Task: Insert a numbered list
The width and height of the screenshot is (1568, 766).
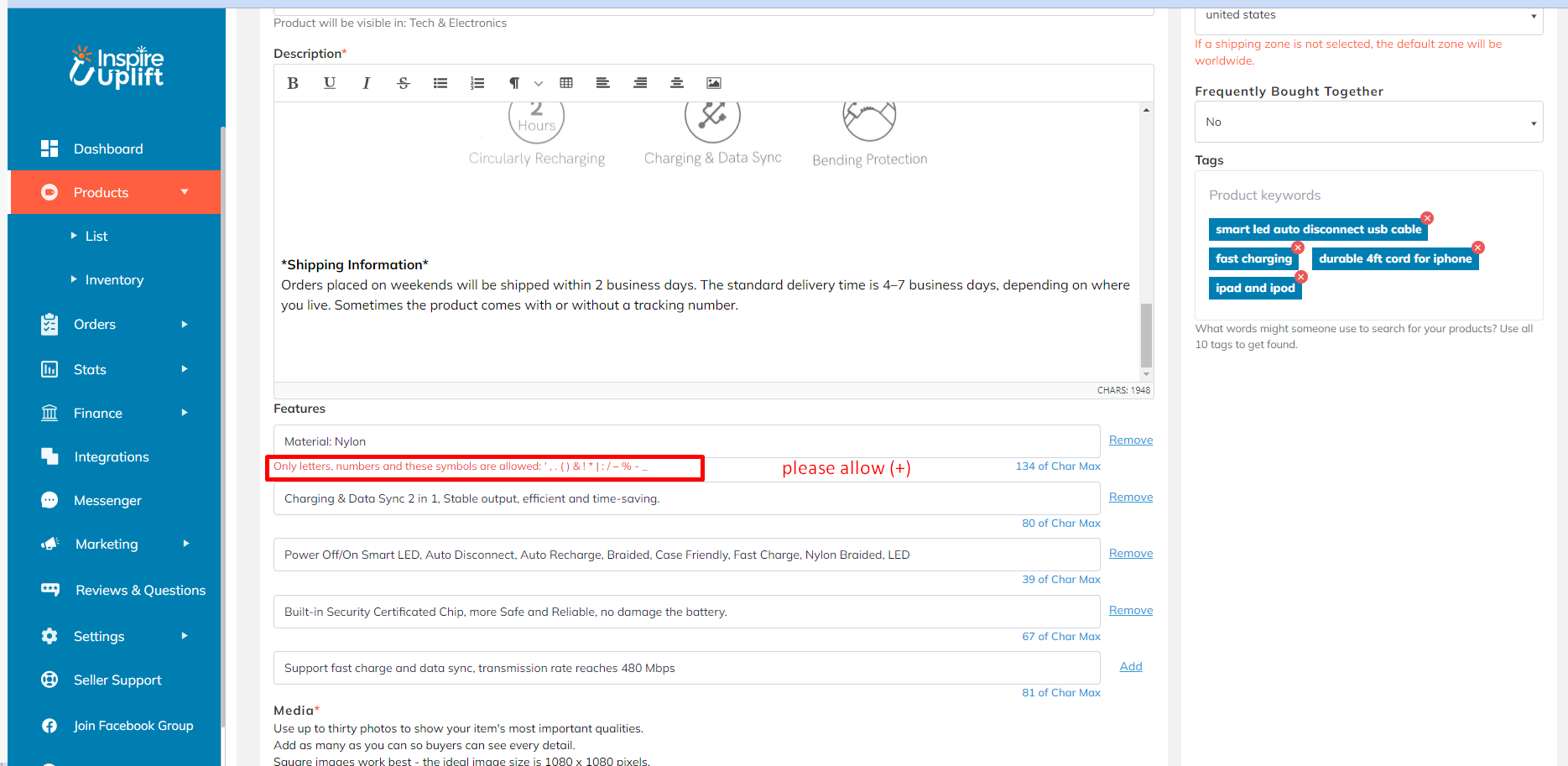Action: (477, 83)
